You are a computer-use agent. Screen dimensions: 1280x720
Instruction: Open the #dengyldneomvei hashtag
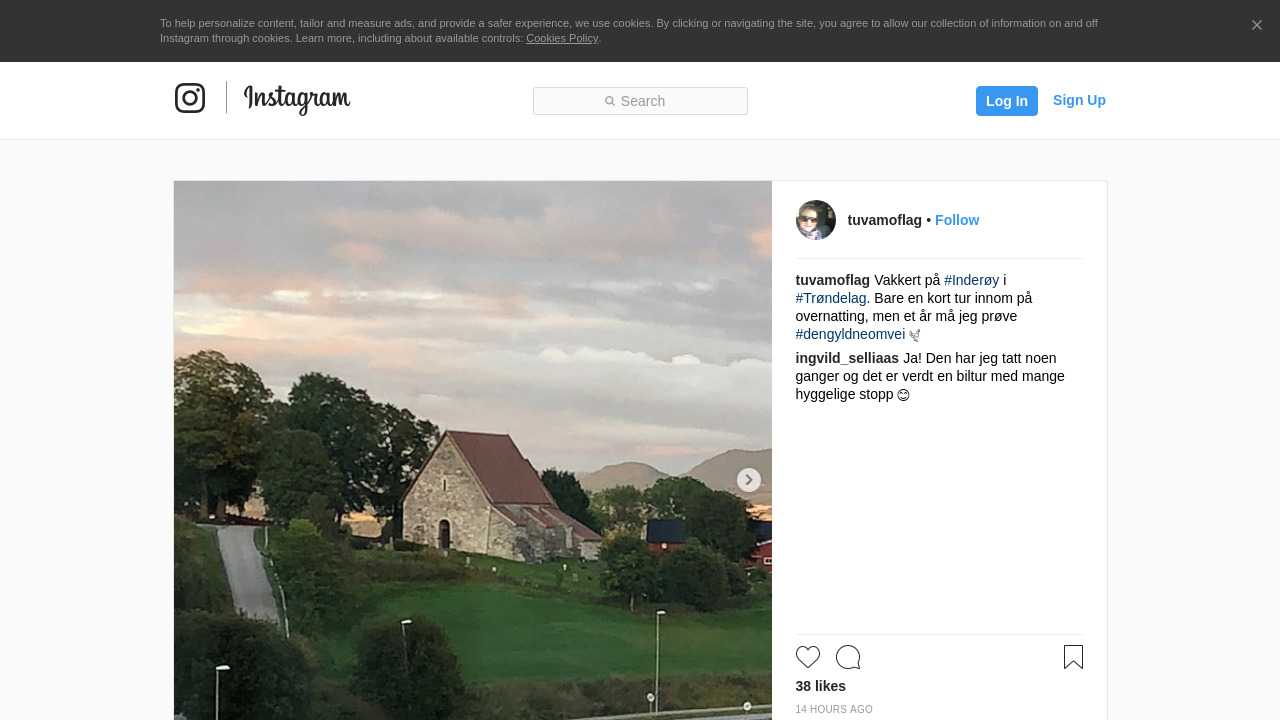coord(850,334)
